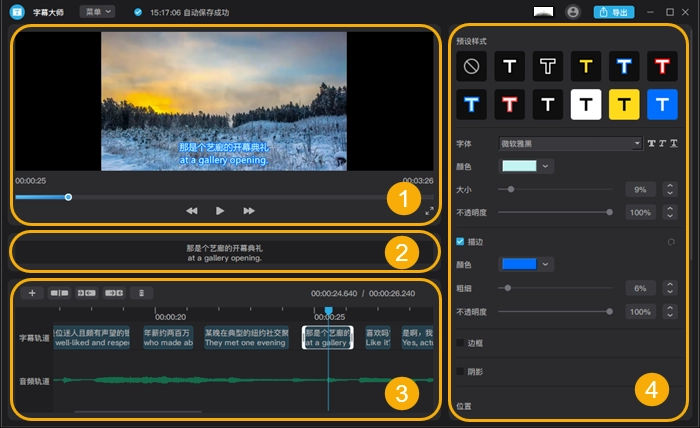Enter fullscreen preview with the expand icon
Image resolution: width=700 pixels, height=428 pixels.
[x=430, y=211]
